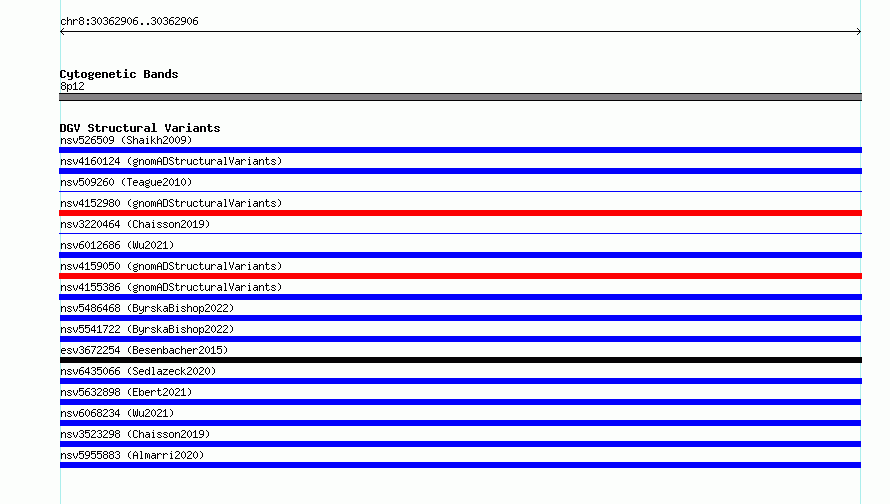Image resolution: width=890 pixels, height=504 pixels.
Task: Click the Cytogenetic Bands track title
Action: pos(119,74)
